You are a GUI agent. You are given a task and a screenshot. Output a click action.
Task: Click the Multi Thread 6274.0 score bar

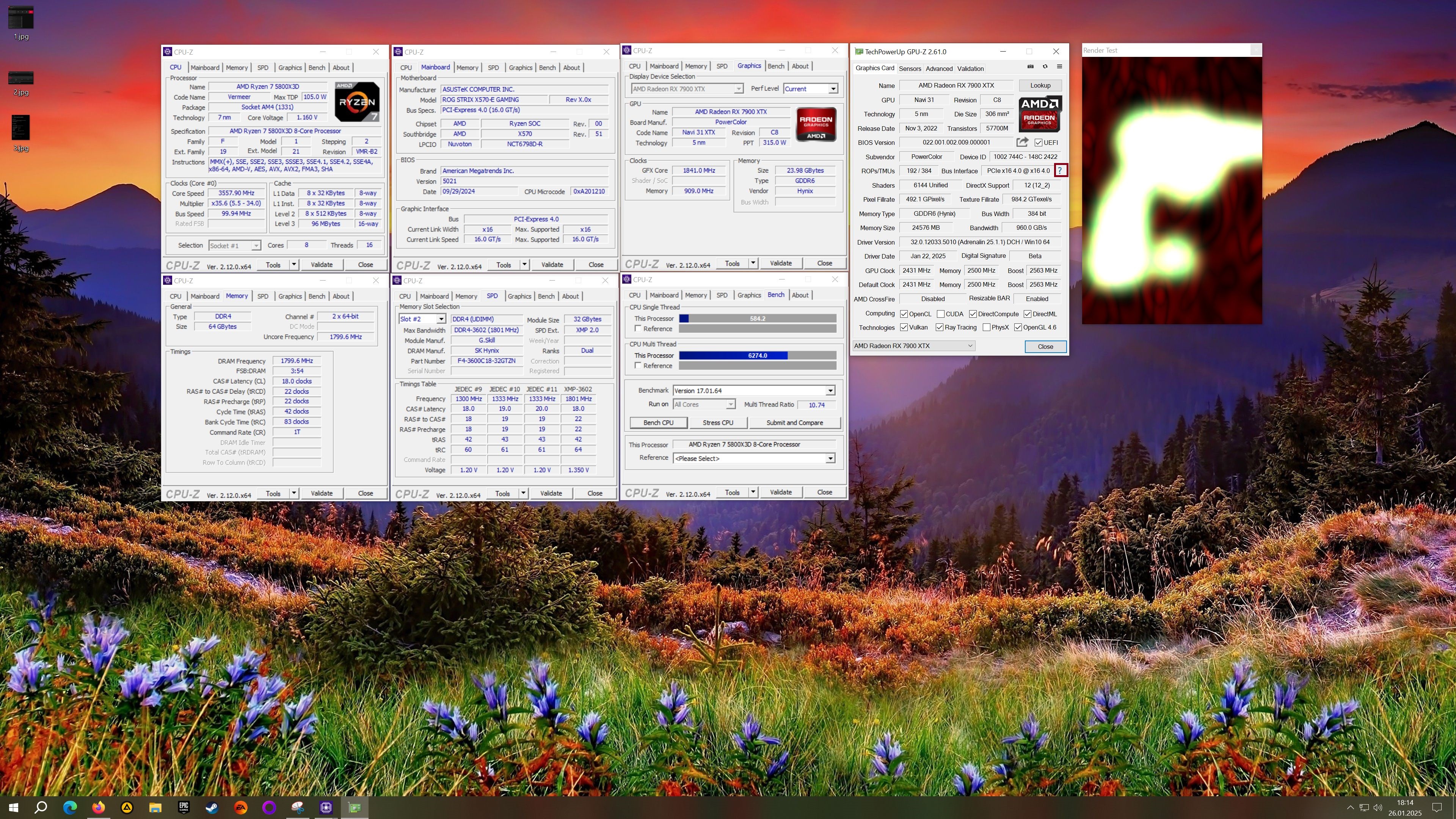coord(758,356)
